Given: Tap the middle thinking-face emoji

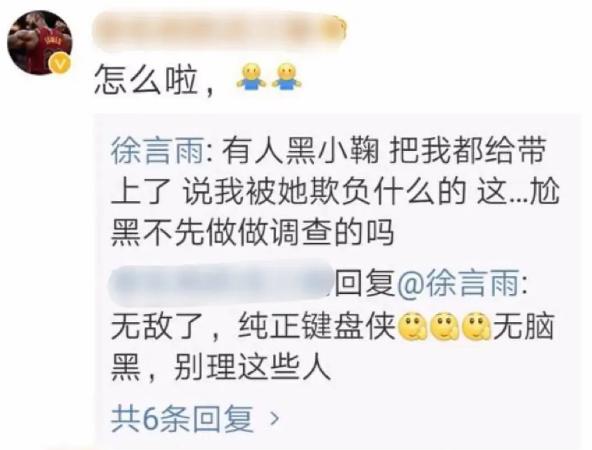Looking at the screenshot, I should (445, 326).
